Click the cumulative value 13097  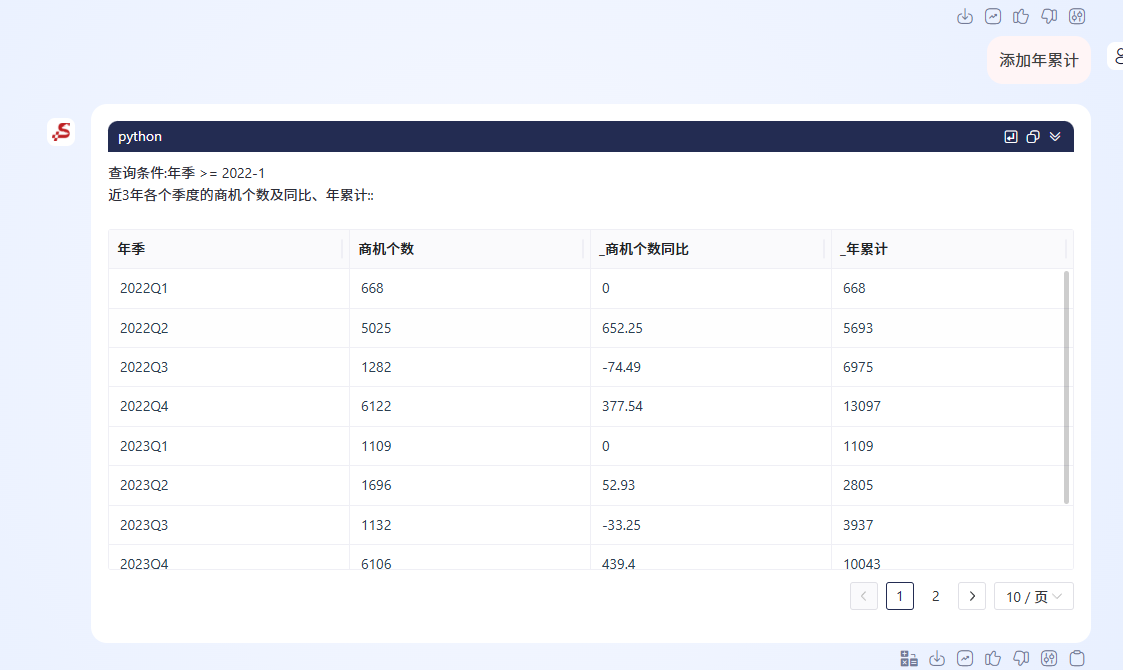point(862,406)
